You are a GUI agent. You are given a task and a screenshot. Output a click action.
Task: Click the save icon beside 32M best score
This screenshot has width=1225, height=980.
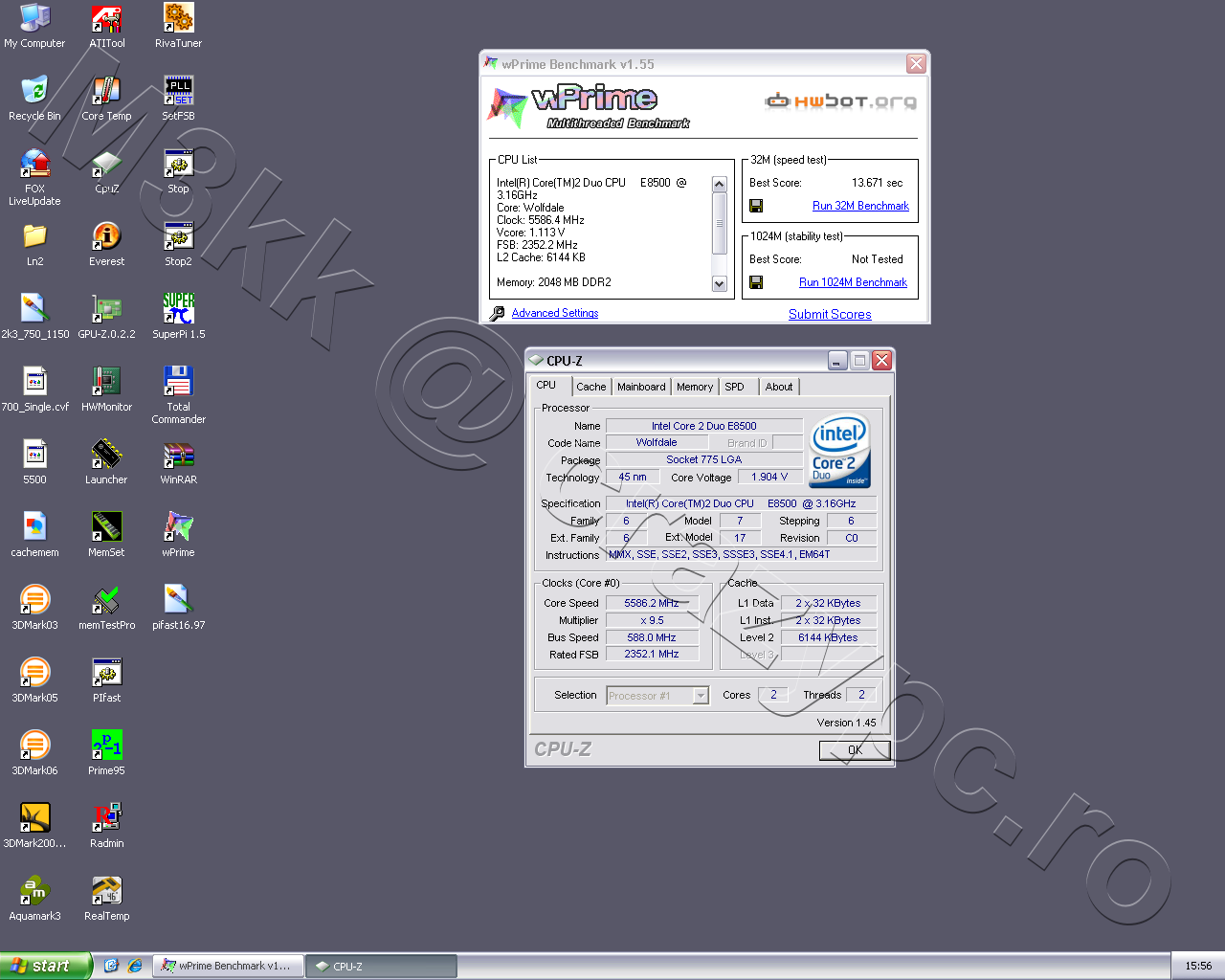[x=756, y=206]
